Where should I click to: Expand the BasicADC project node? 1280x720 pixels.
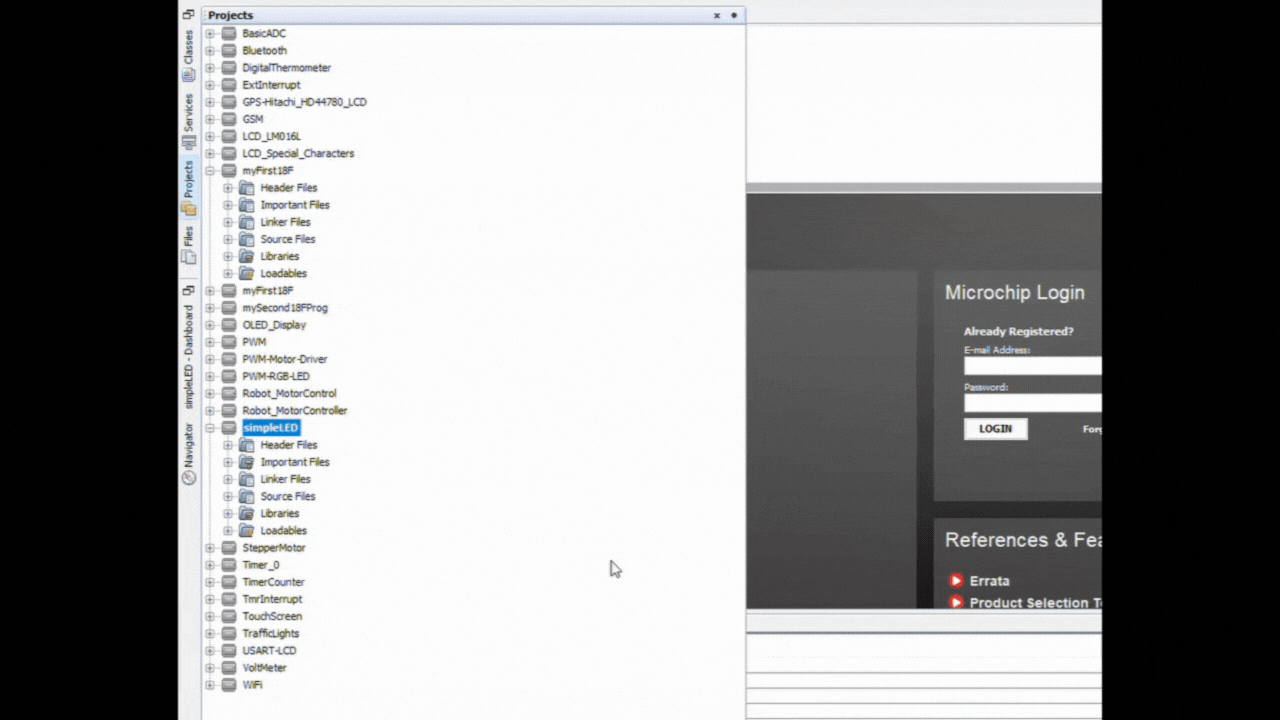pyautogui.click(x=210, y=34)
